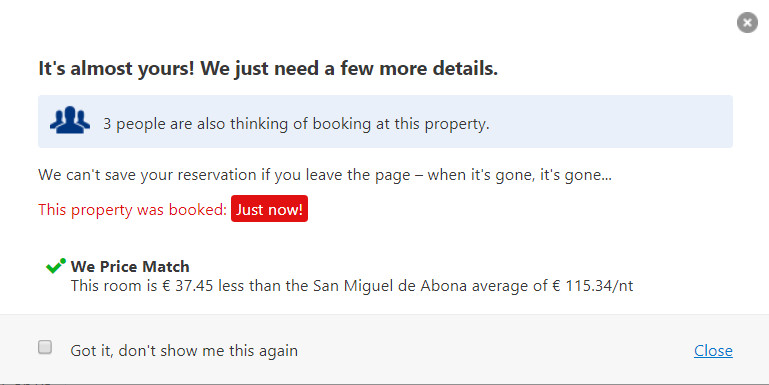
Task: Click the green checkmark beside We Price Match
Action: (55, 266)
